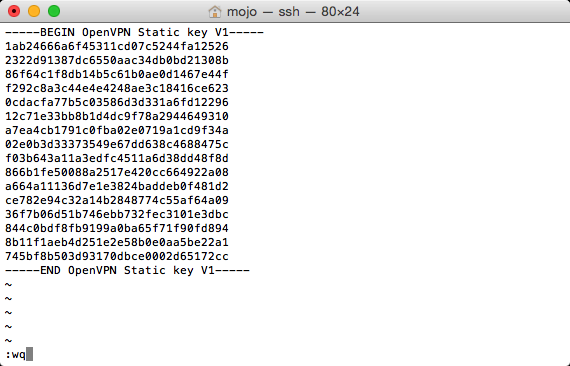Click the line beginning 0cdacfa7
Image resolution: width=570 pixels, height=366 pixels.
click(x=117, y=102)
